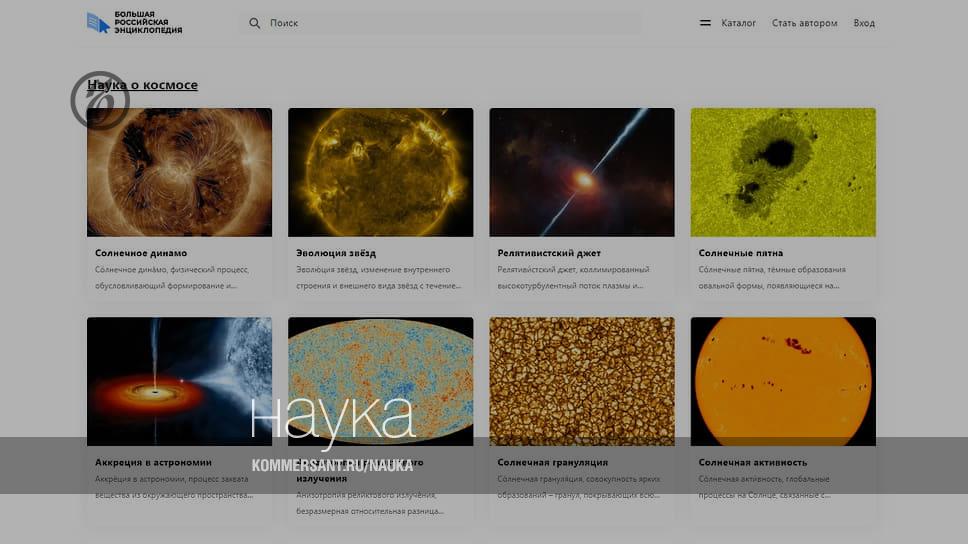968x544 pixels.
Task: Open the relic radiation anisotropy map image
Action: [x=380, y=380]
